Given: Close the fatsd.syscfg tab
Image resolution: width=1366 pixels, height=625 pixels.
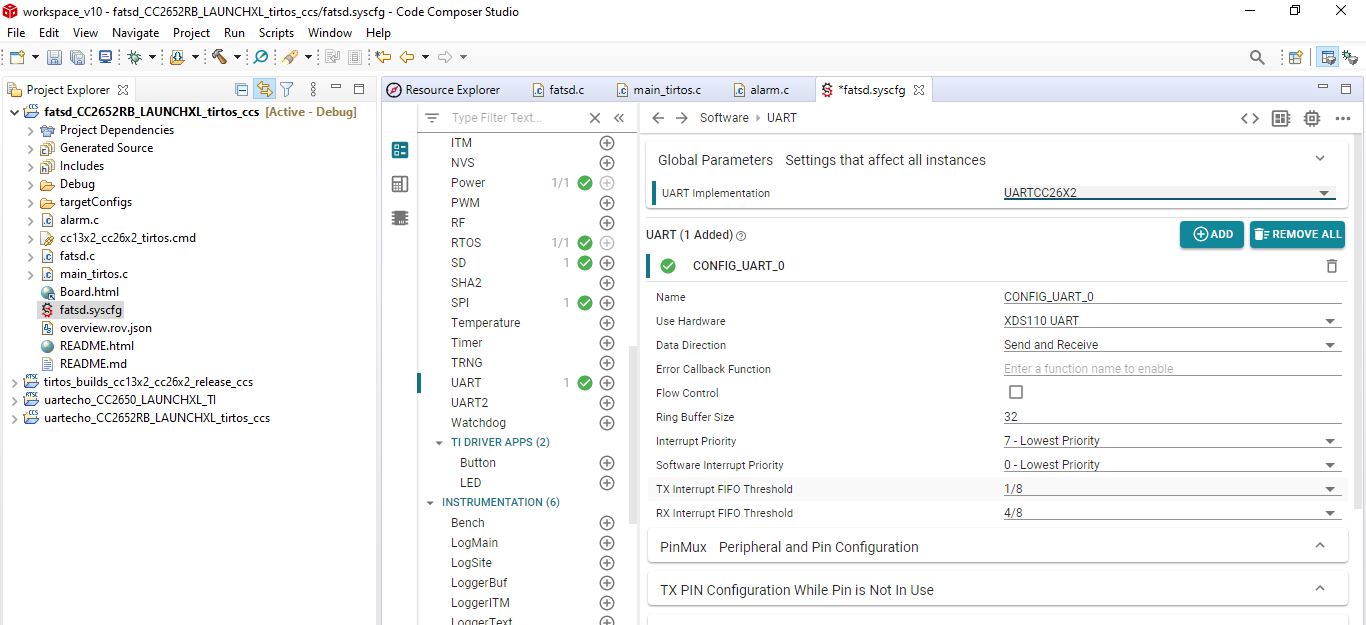Looking at the screenshot, I should tap(918, 90).
